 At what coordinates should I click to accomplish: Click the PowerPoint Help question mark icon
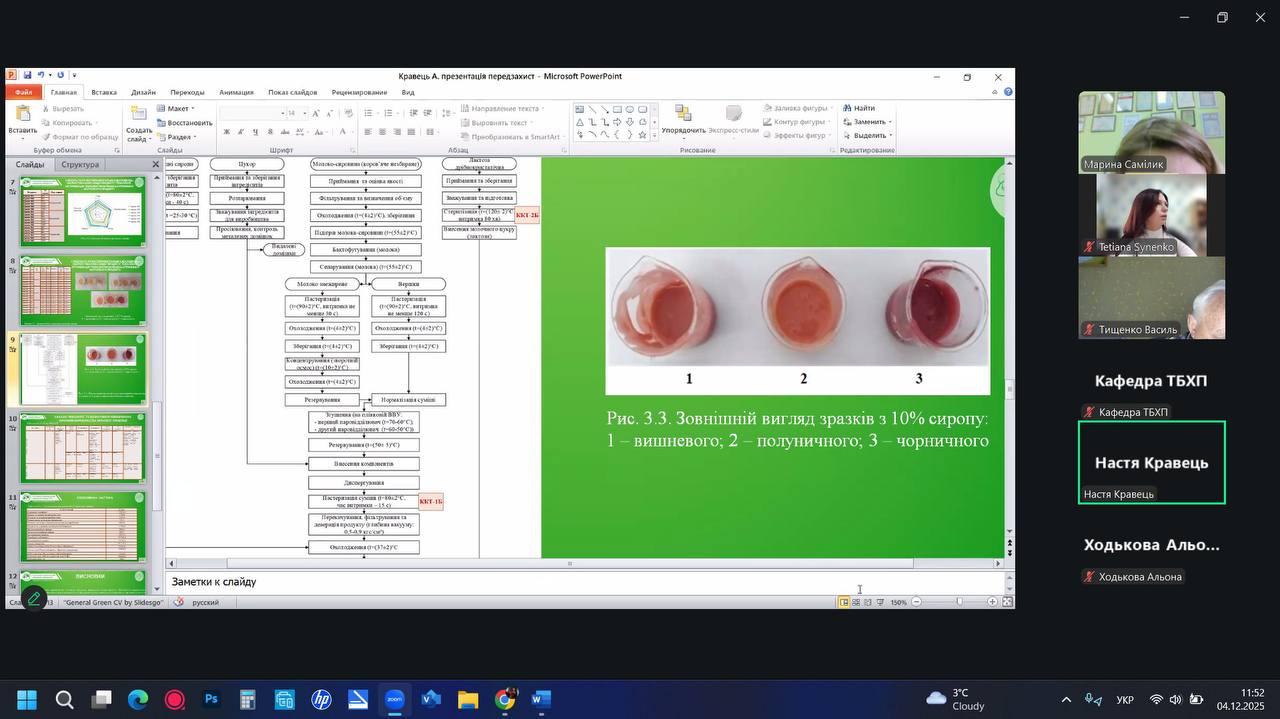click(x=1008, y=92)
